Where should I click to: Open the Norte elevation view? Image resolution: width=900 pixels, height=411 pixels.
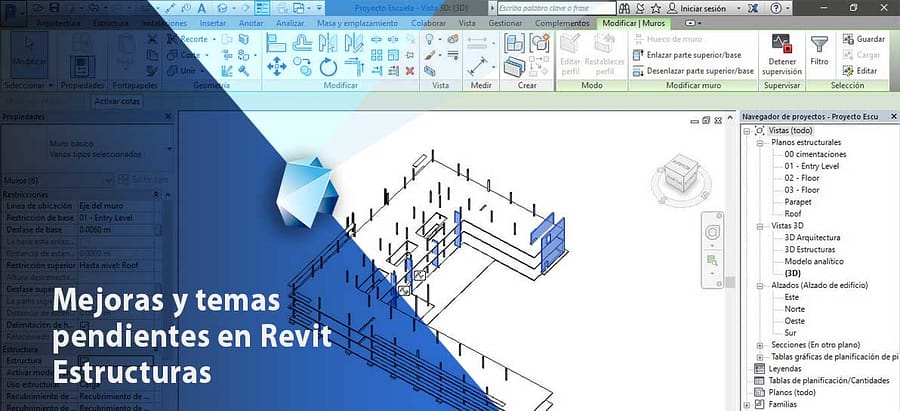(794, 309)
